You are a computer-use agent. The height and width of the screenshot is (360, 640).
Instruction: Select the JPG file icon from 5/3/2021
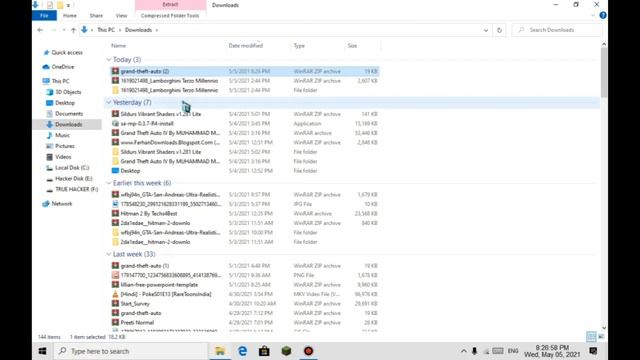(116, 204)
